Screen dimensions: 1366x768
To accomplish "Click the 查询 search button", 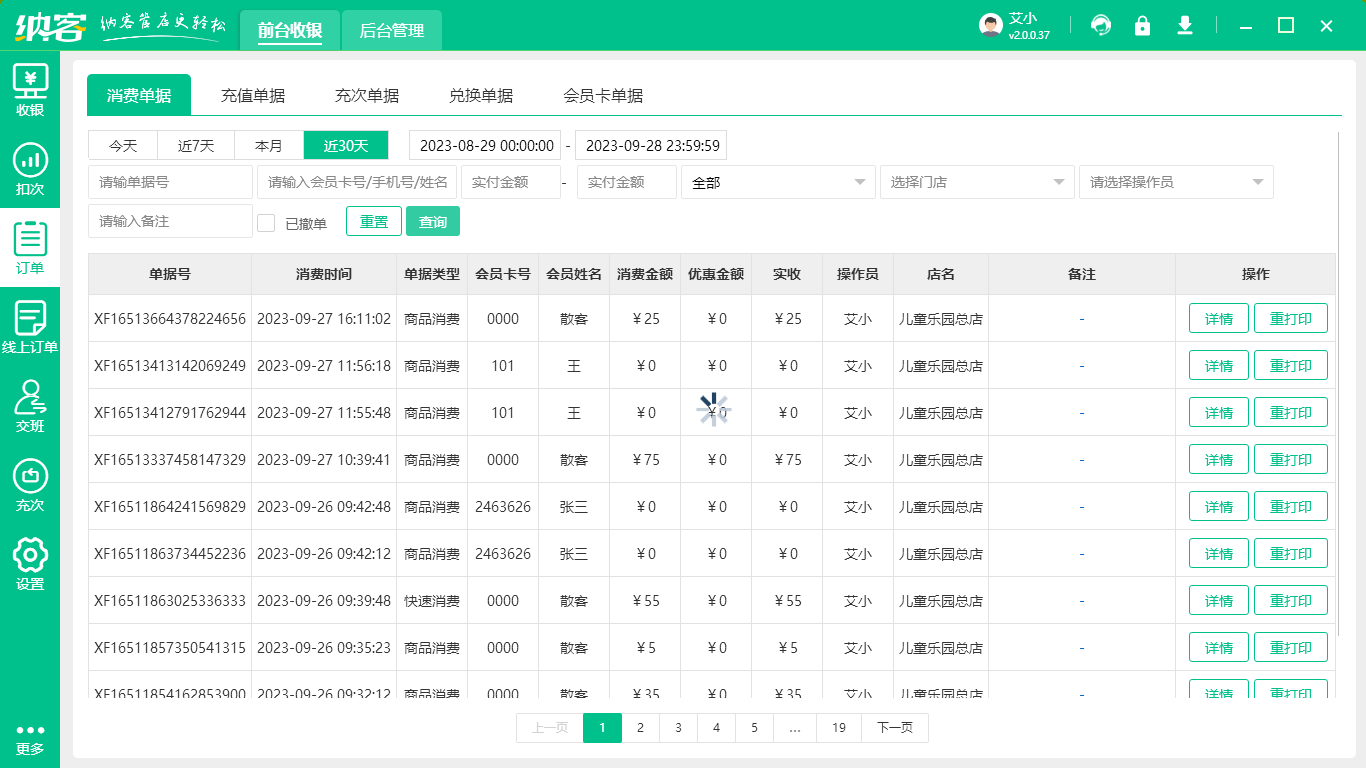I will tap(433, 221).
